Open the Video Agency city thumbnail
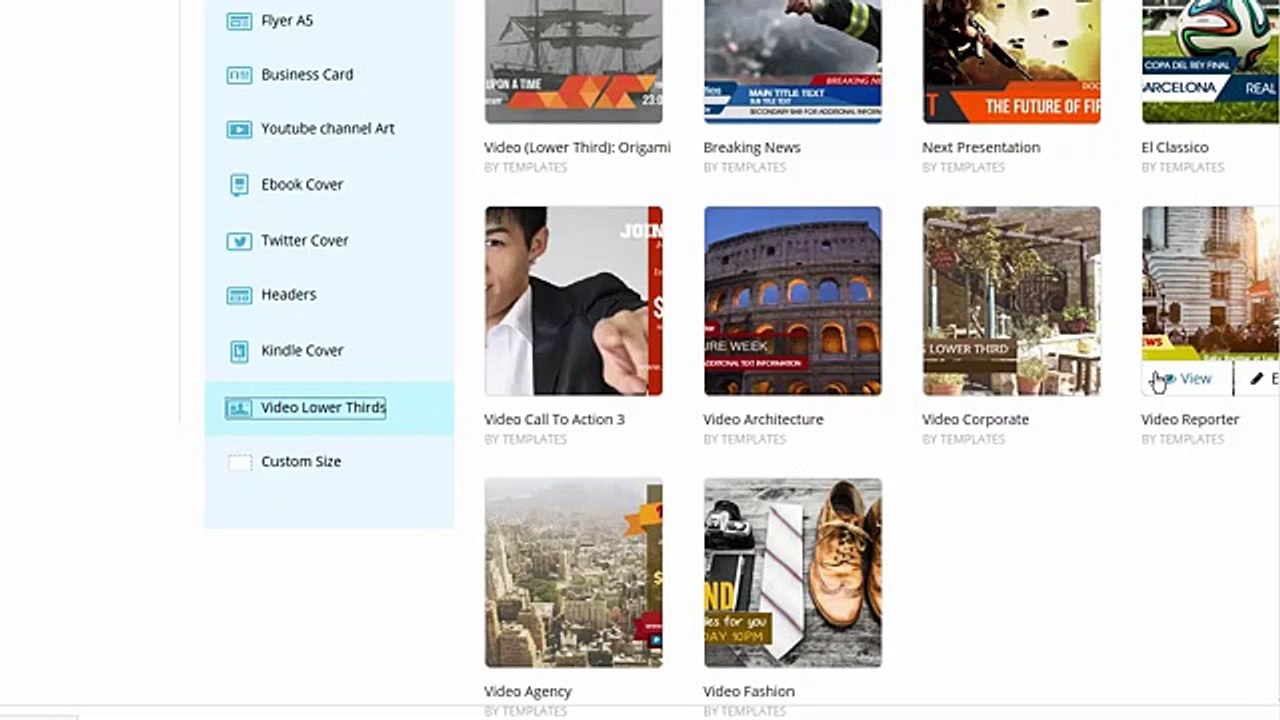The width and height of the screenshot is (1280, 720). click(574, 573)
